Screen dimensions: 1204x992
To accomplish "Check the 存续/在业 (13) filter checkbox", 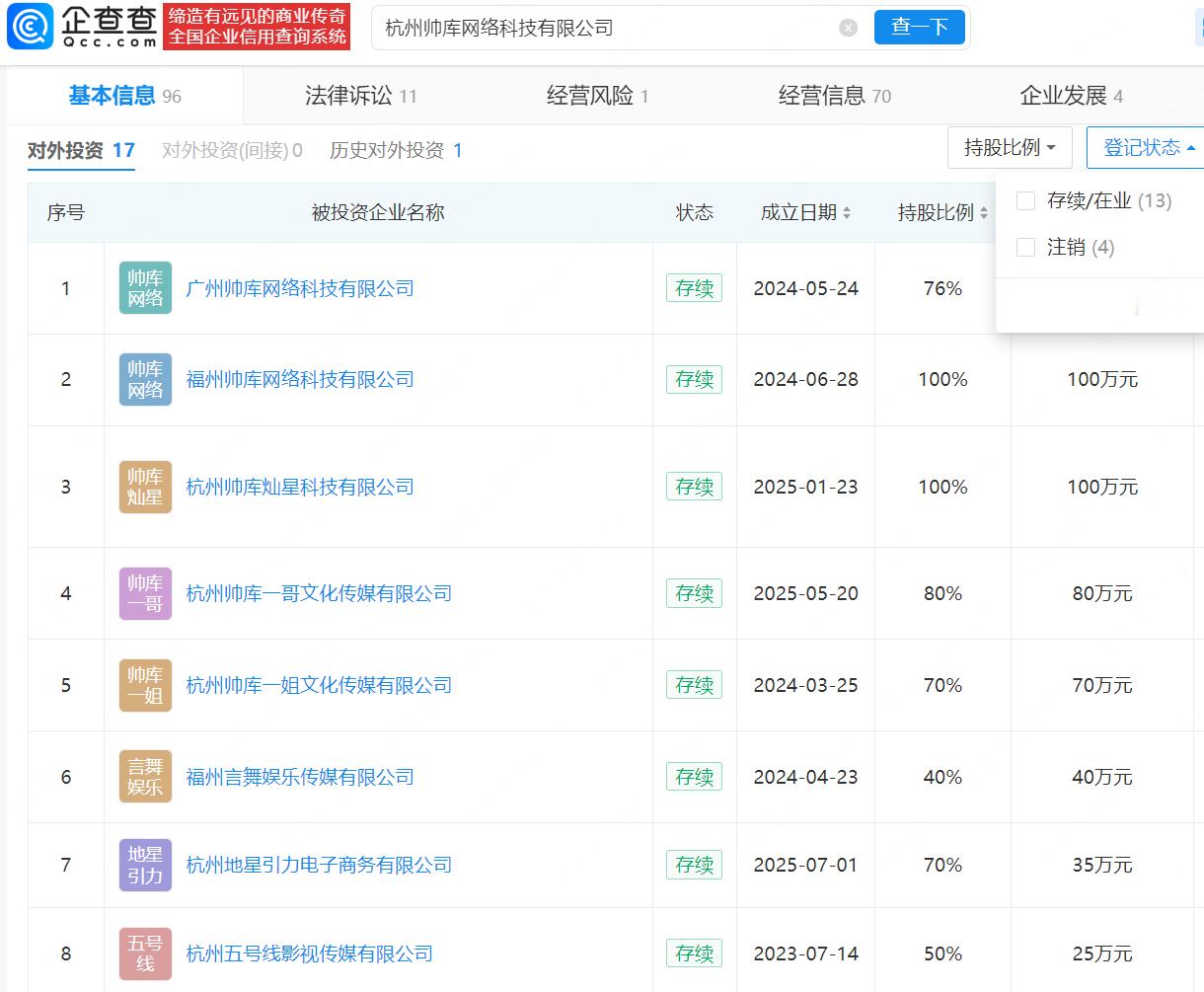I will [1024, 200].
